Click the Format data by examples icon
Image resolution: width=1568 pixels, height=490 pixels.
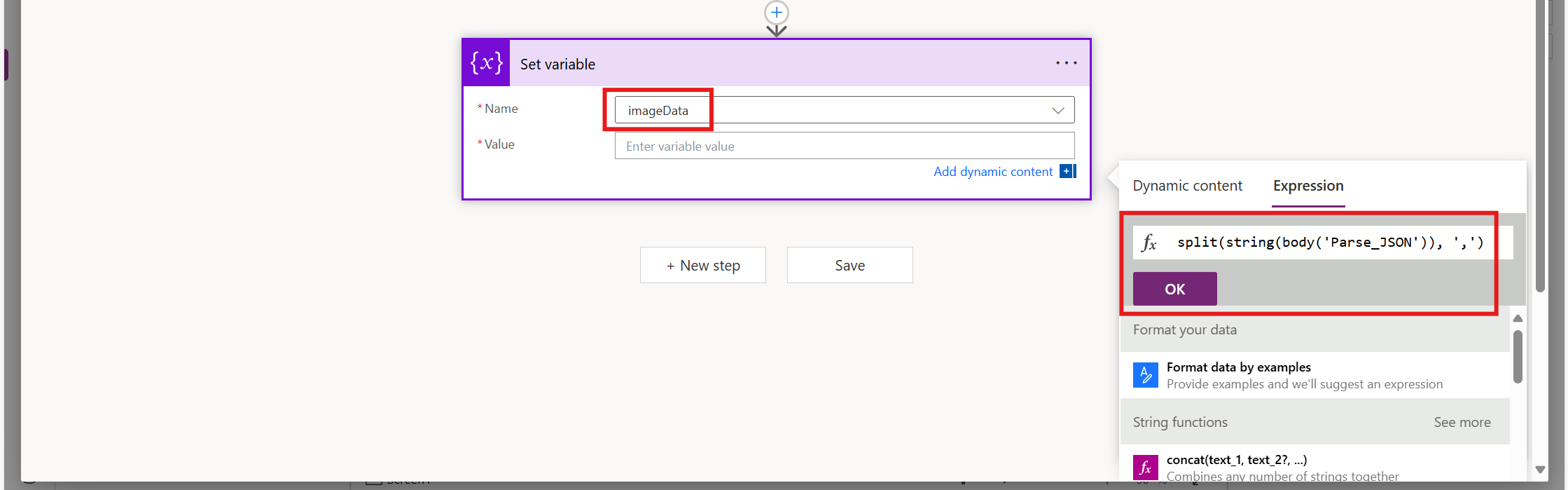1146,375
